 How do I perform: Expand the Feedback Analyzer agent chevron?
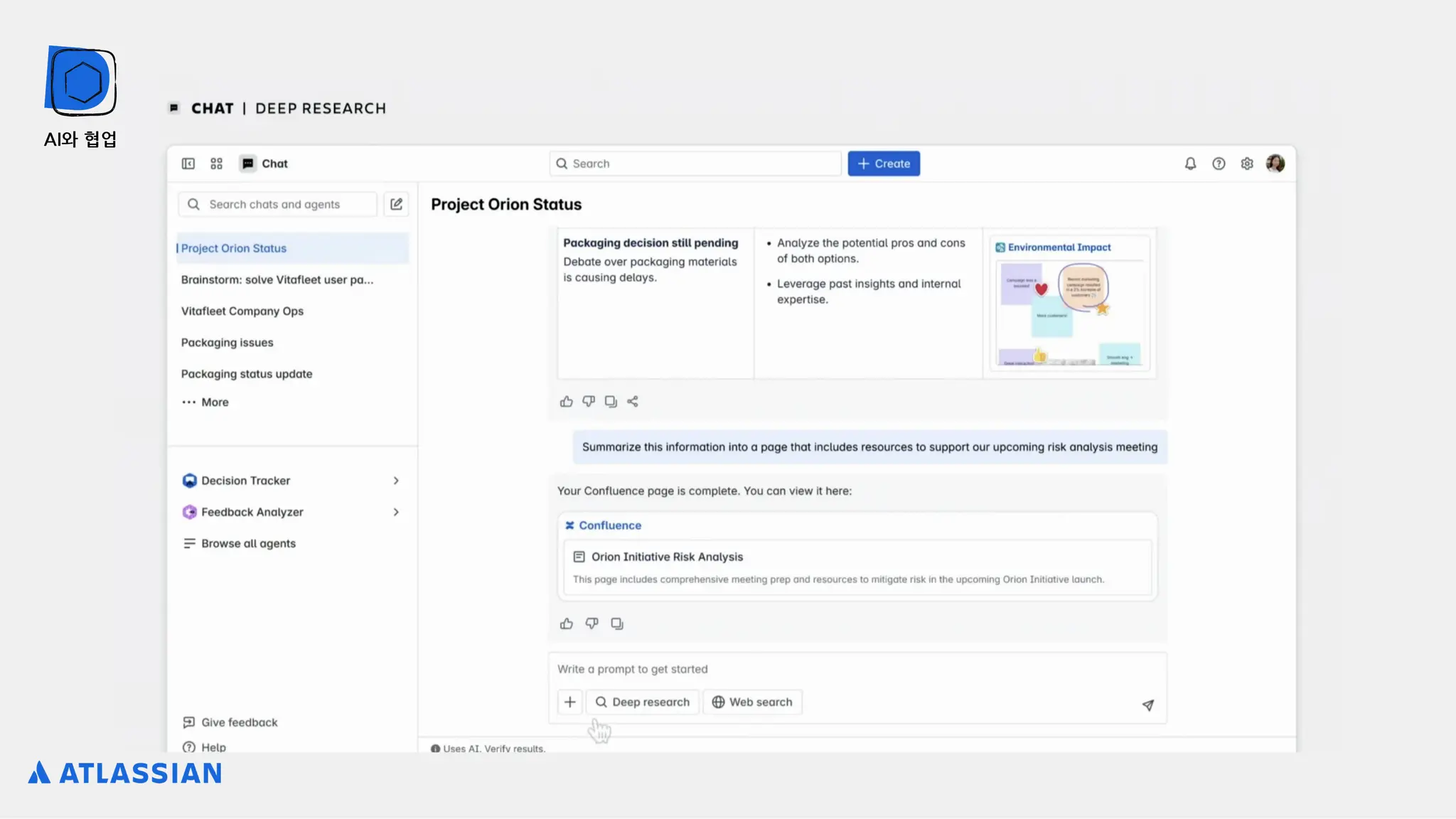coord(396,512)
